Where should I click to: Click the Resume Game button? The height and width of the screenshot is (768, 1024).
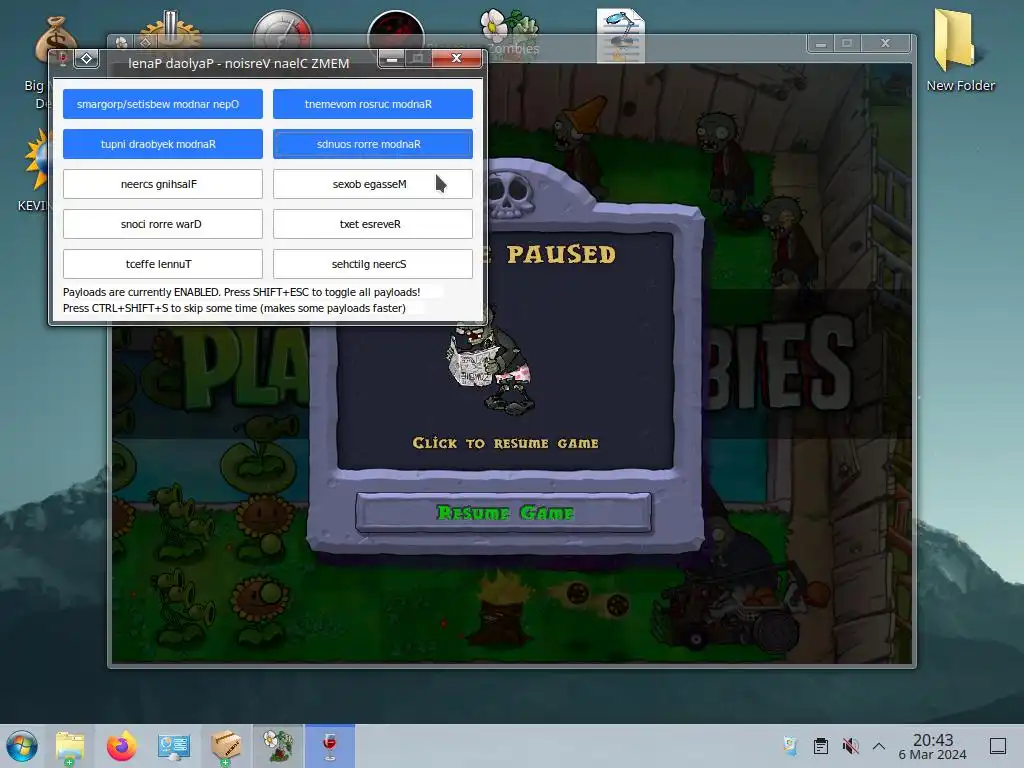point(504,513)
